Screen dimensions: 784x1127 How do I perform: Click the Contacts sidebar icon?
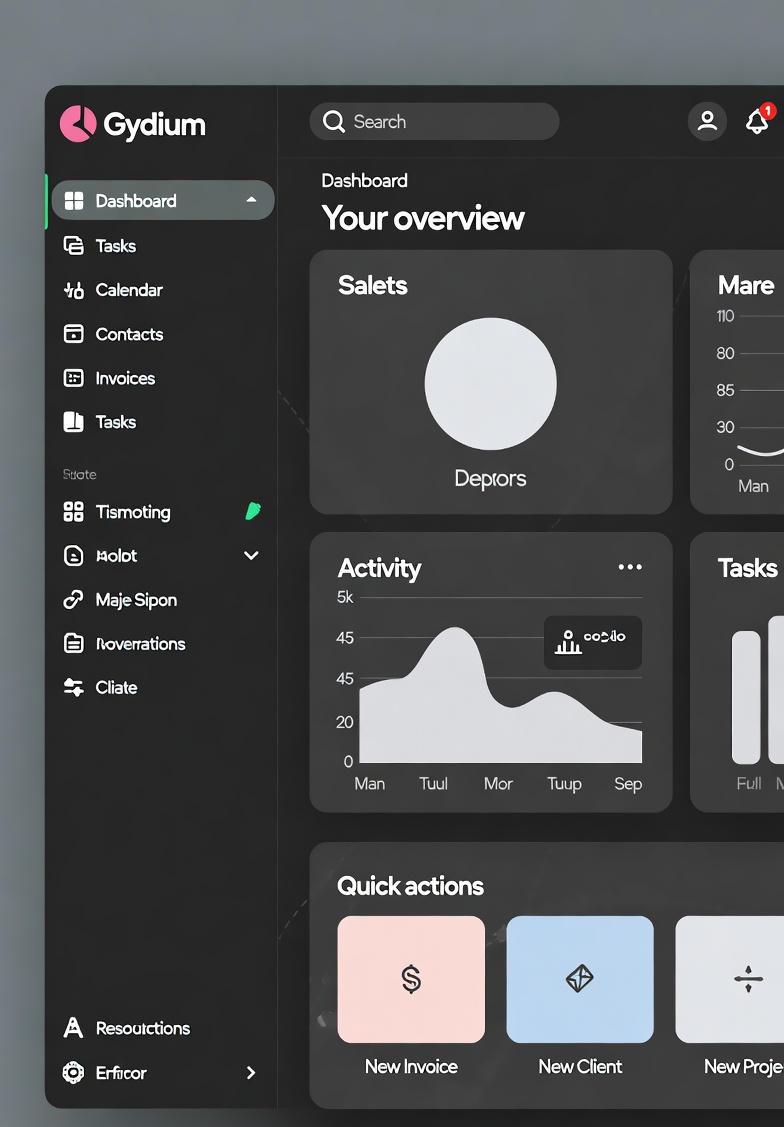pyautogui.click(x=73, y=334)
